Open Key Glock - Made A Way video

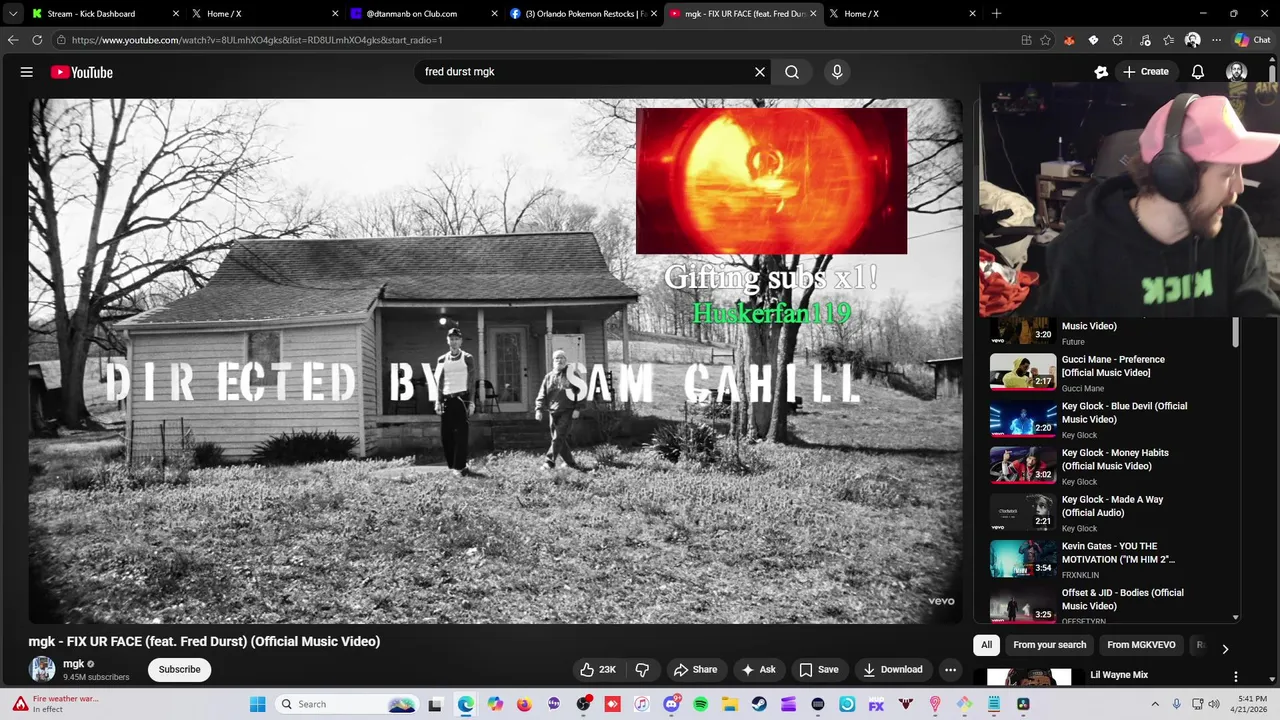(x=1023, y=512)
